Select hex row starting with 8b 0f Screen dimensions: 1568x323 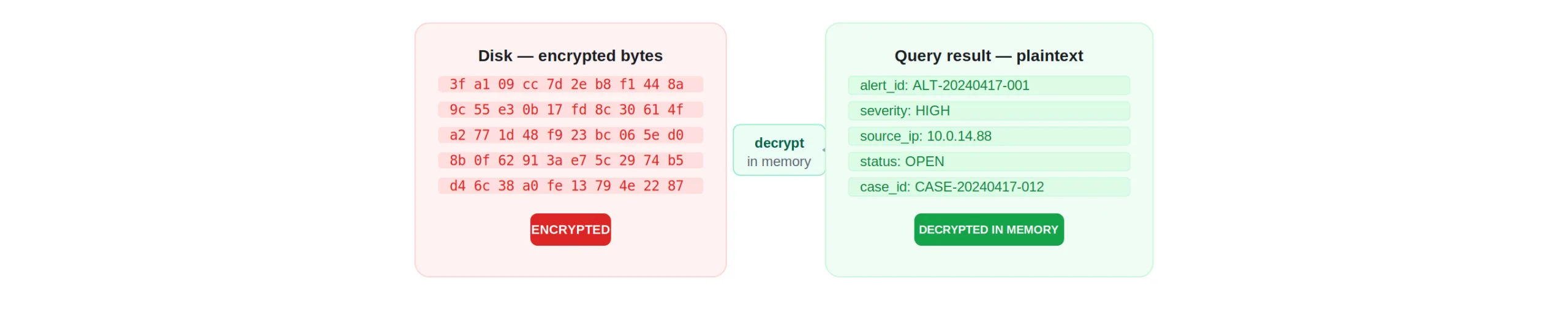tap(570, 161)
